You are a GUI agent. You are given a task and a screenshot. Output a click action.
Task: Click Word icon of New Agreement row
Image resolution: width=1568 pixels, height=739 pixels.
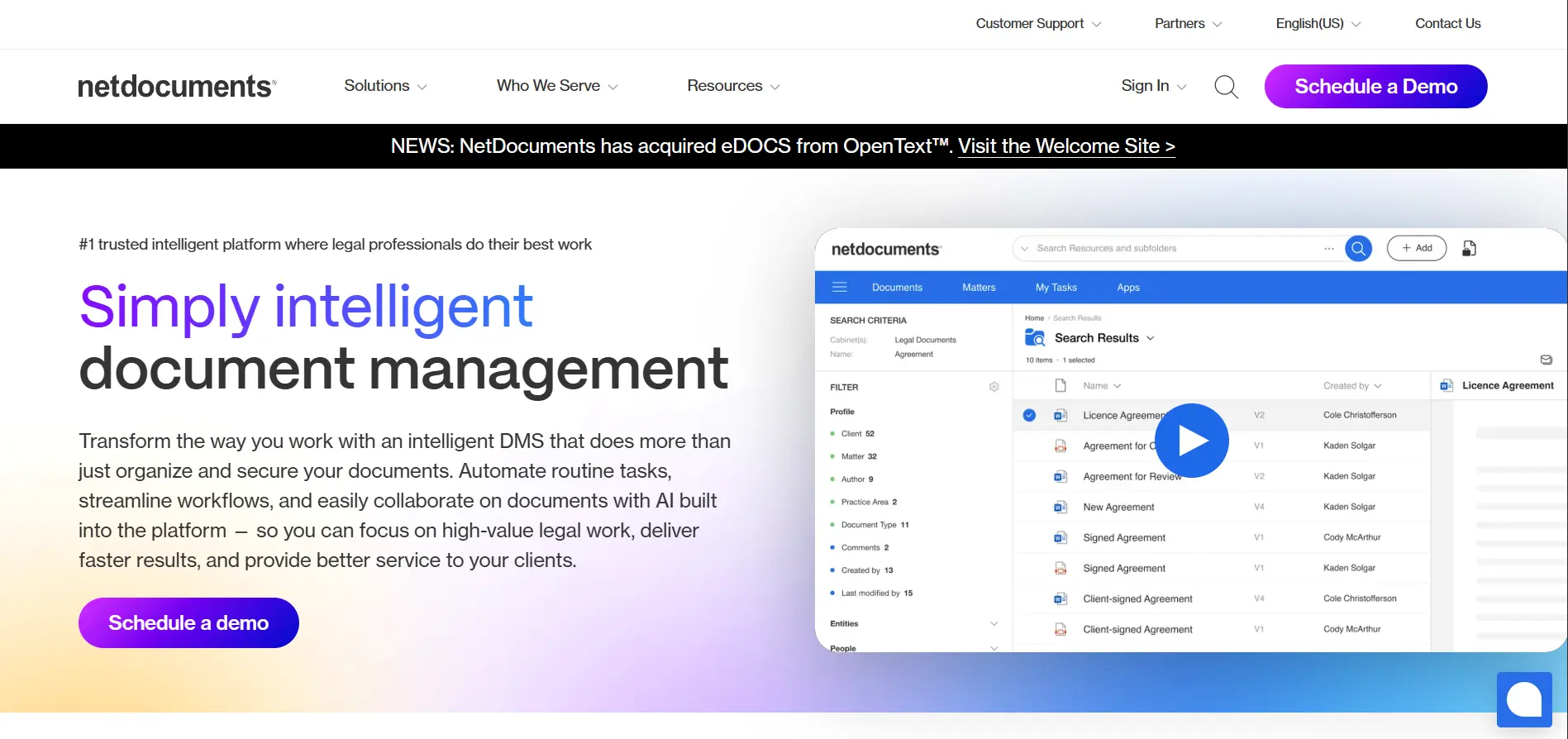pos(1060,507)
